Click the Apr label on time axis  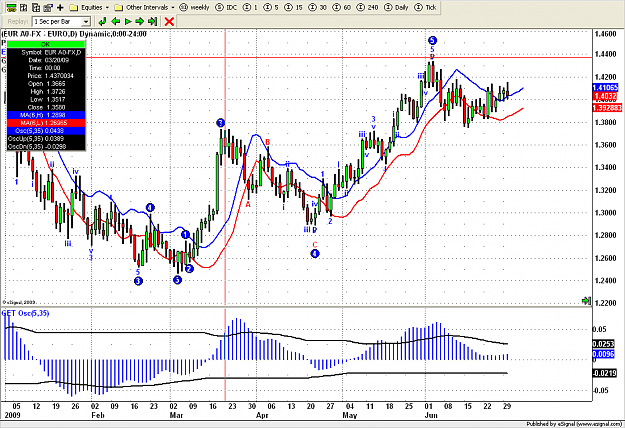[262, 415]
